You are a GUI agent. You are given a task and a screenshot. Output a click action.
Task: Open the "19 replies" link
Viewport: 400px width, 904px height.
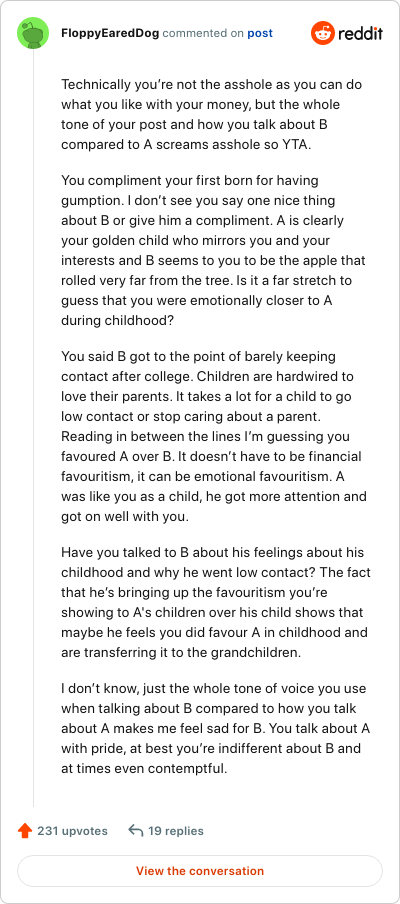(176, 831)
